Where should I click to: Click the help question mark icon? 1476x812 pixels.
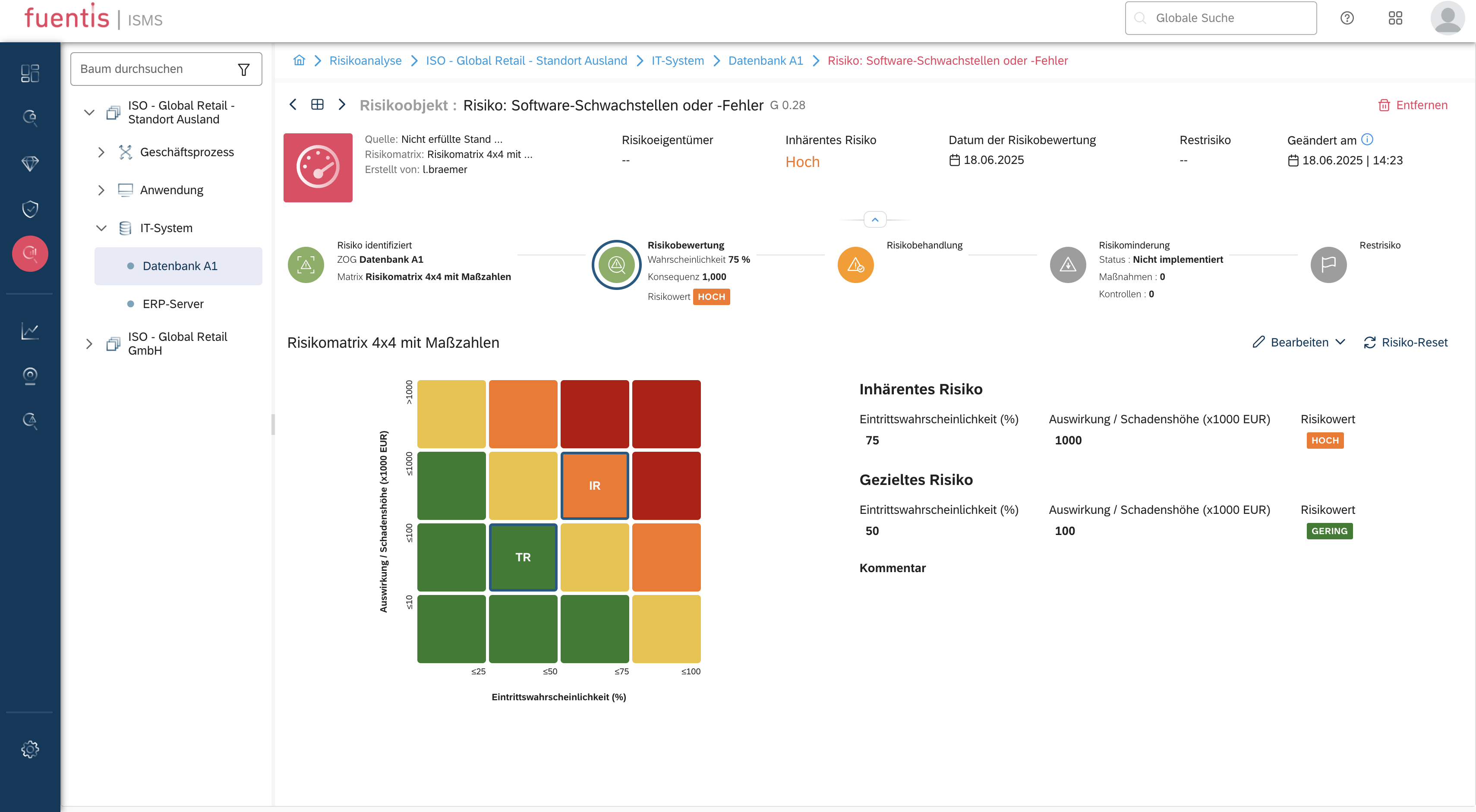1347,18
